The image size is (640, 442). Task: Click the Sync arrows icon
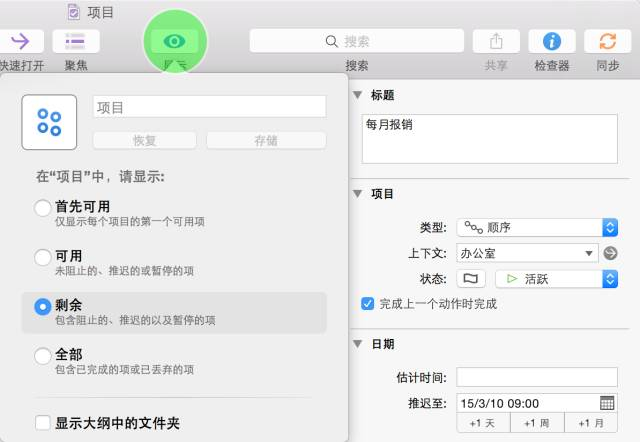(607, 41)
